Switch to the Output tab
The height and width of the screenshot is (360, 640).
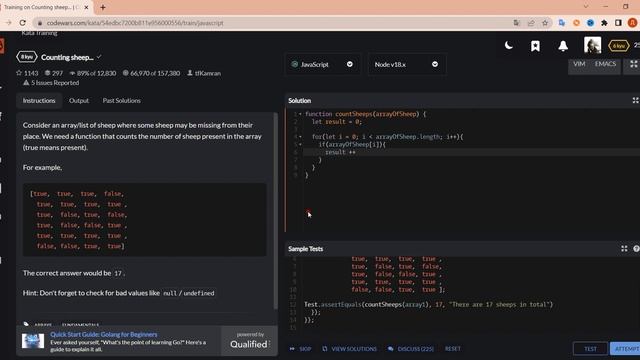[x=79, y=100]
